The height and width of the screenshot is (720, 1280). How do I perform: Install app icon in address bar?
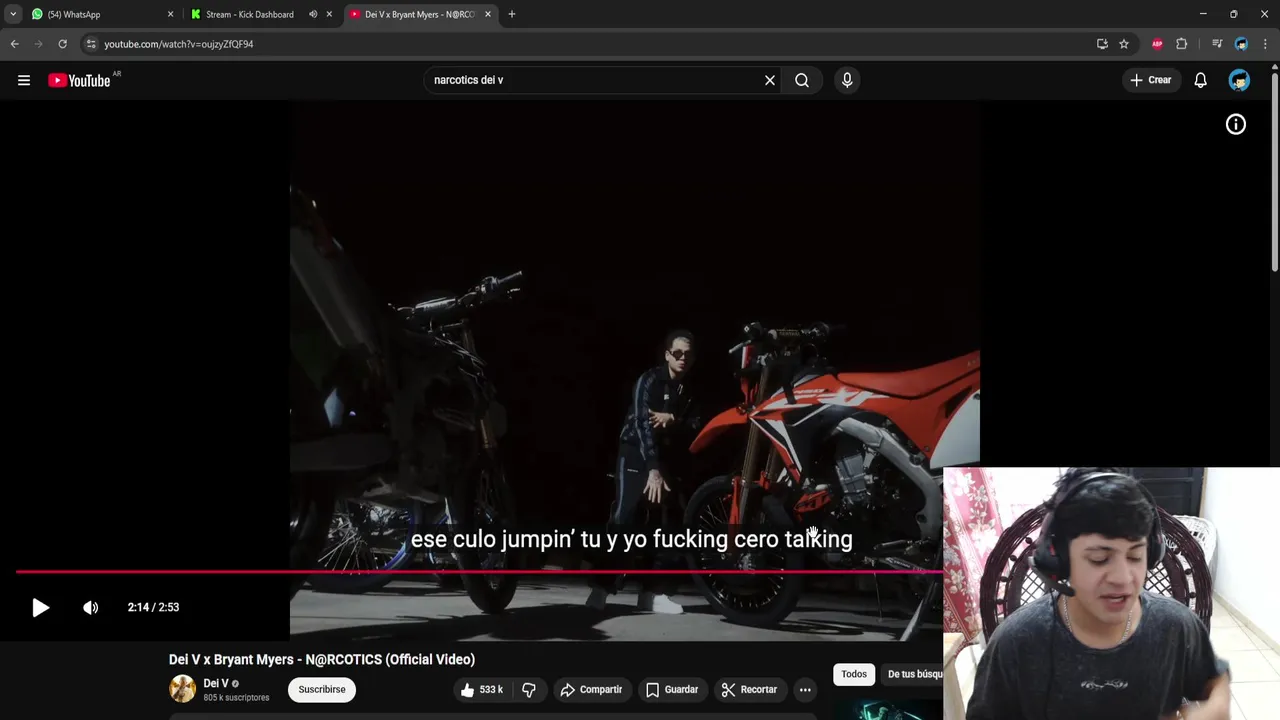(1102, 44)
